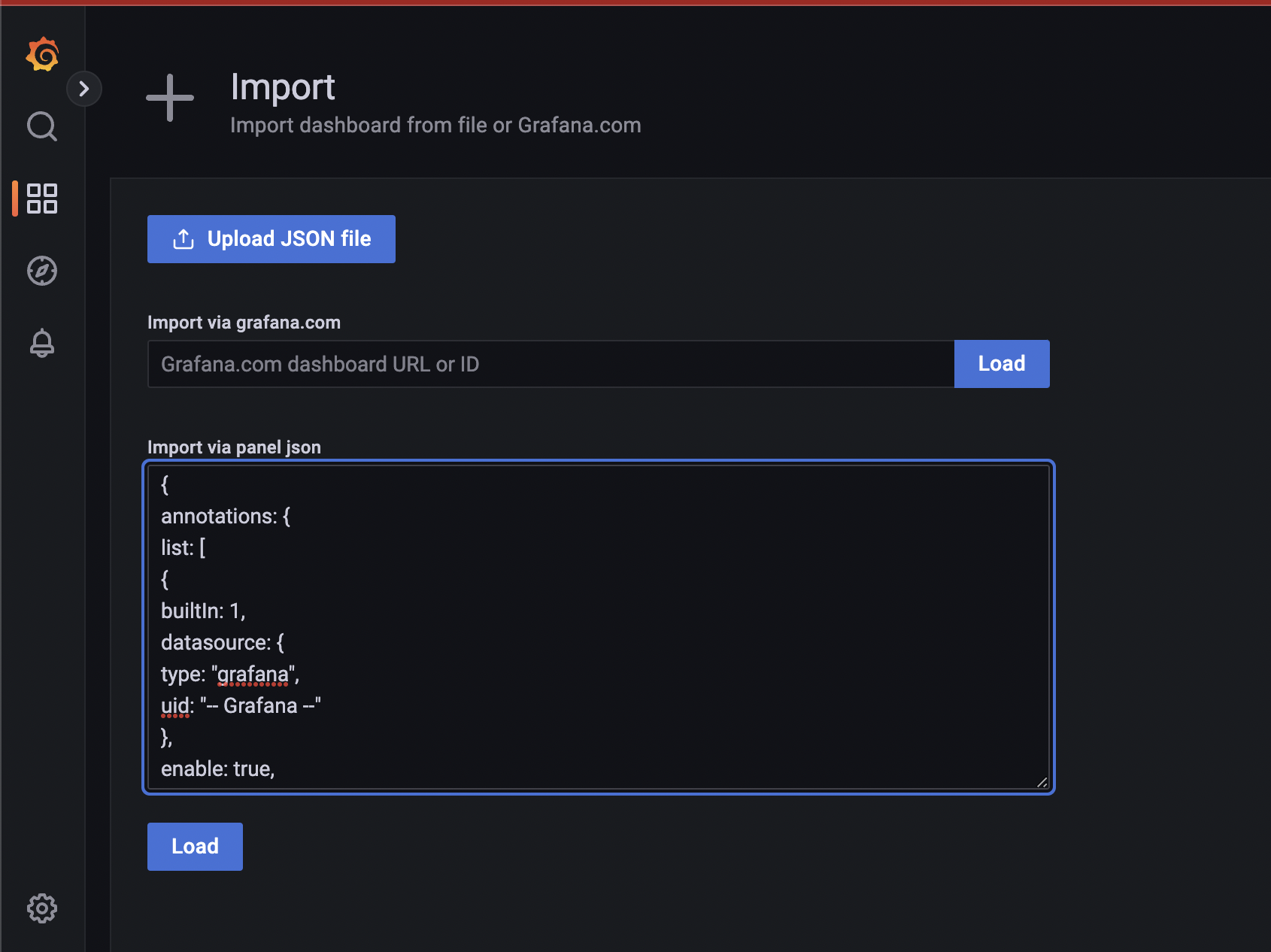Focus the Grafana.com dashboard URL or ID field

click(551, 364)
